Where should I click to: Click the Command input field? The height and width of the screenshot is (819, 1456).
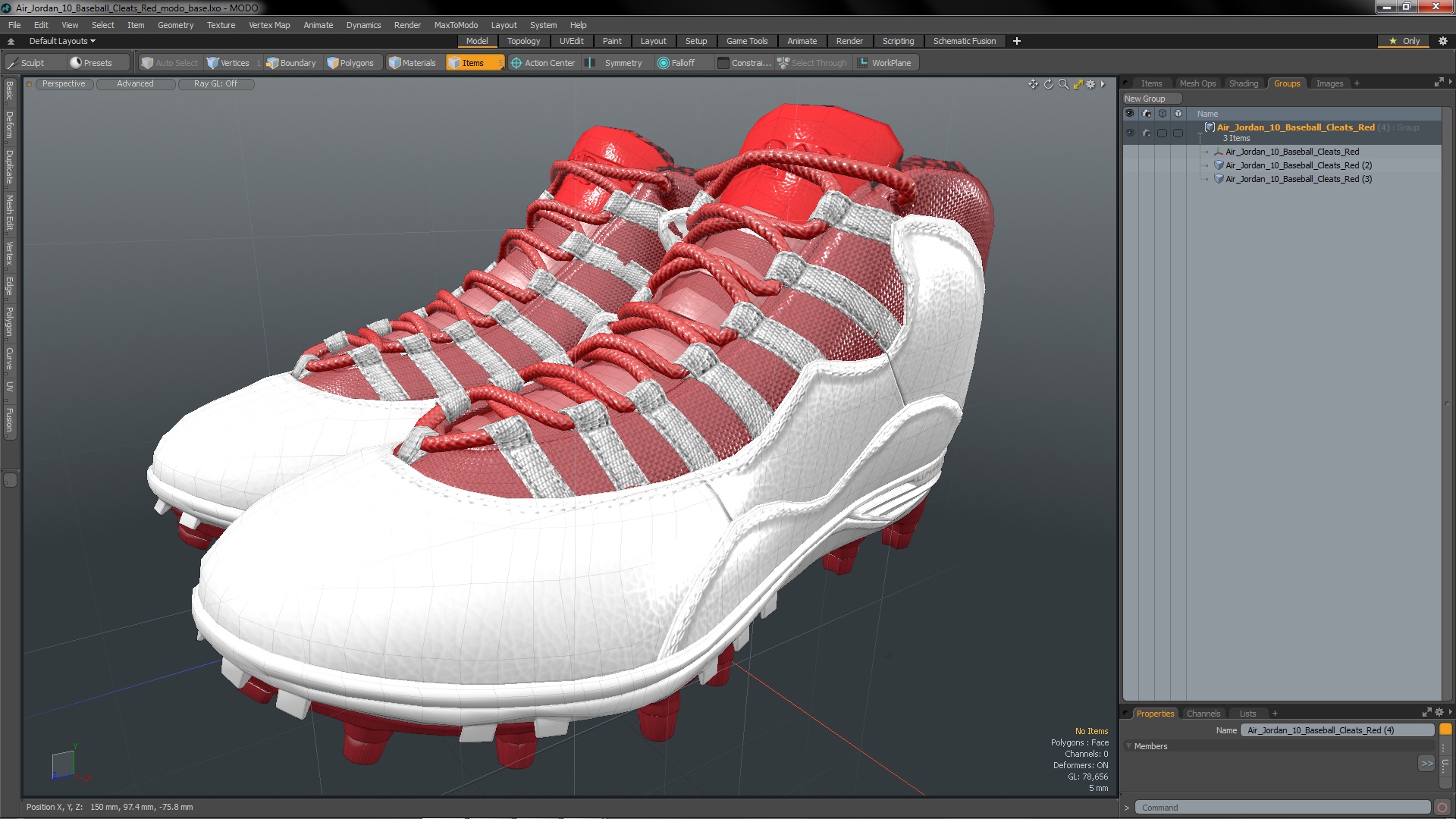(x=1282, y=808)
